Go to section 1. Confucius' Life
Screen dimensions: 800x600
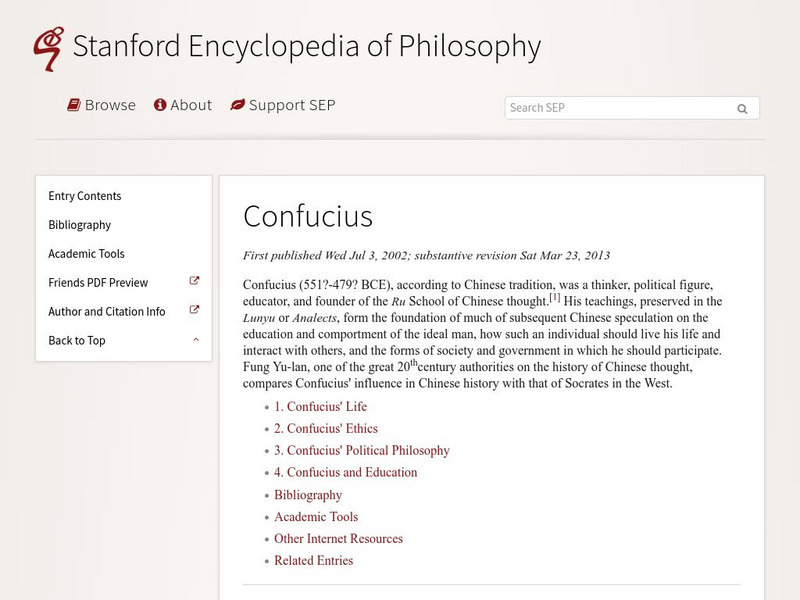pos(320,407)
